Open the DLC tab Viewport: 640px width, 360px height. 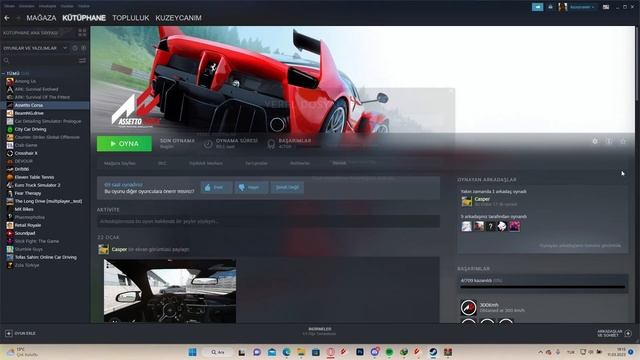pyautogui.click(x=162, y=163)
